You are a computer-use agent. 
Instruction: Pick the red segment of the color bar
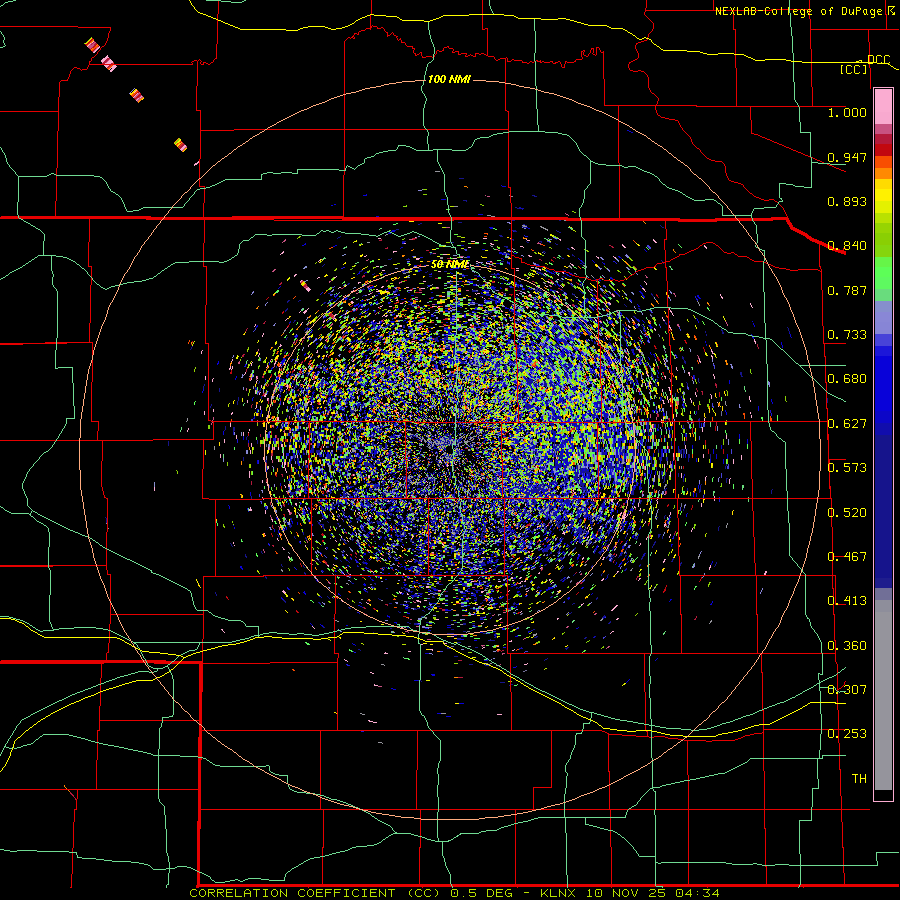tap(883, 150)
